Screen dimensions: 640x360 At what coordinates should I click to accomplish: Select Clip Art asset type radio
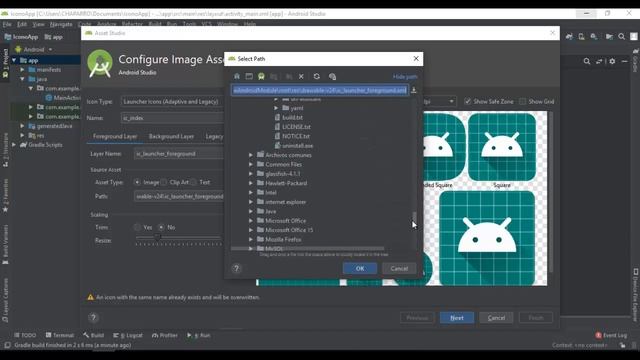click(164, 182)
